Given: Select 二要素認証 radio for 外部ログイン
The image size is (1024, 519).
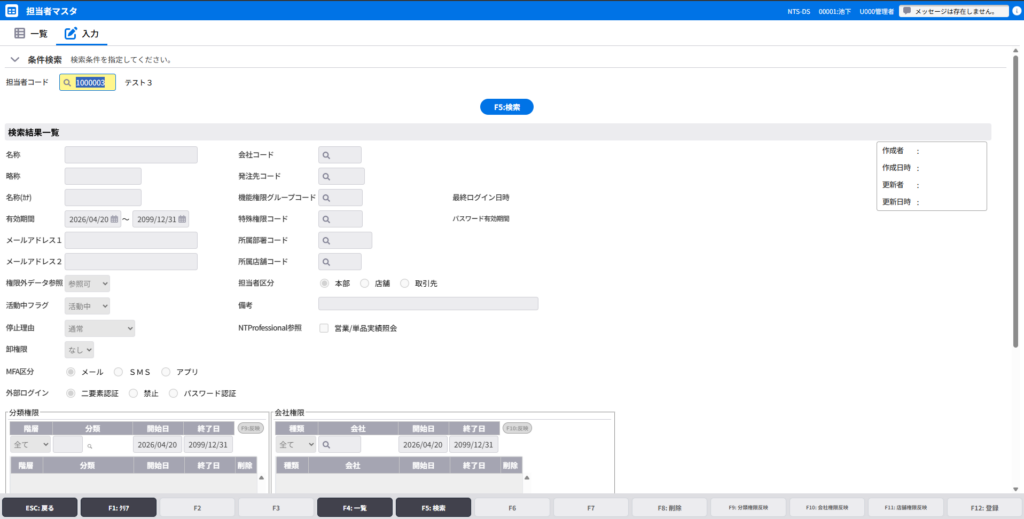Looking at the screenshot, I should point(71,394).
